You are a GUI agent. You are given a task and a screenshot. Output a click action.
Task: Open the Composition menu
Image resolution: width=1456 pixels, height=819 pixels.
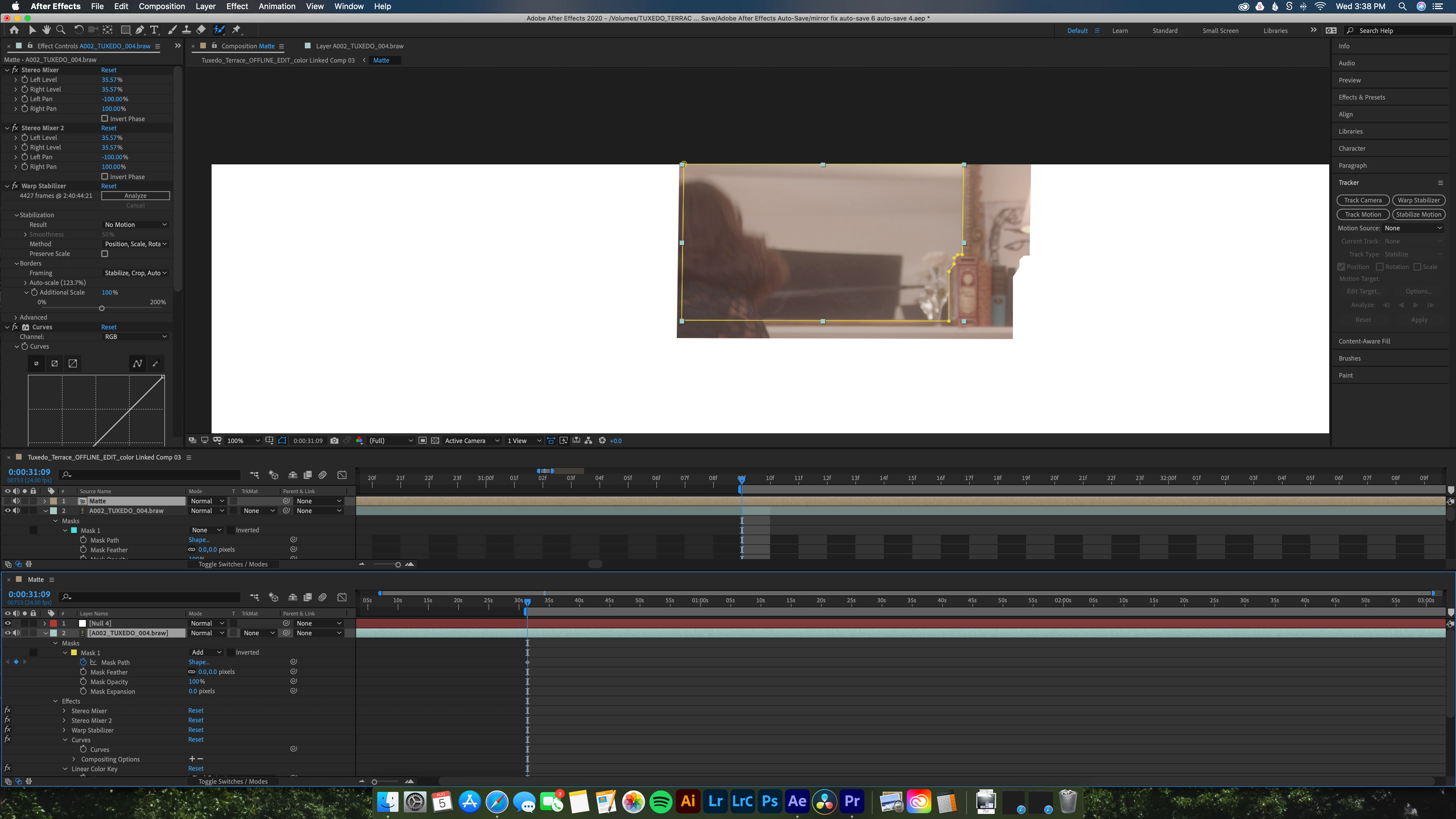162,6
